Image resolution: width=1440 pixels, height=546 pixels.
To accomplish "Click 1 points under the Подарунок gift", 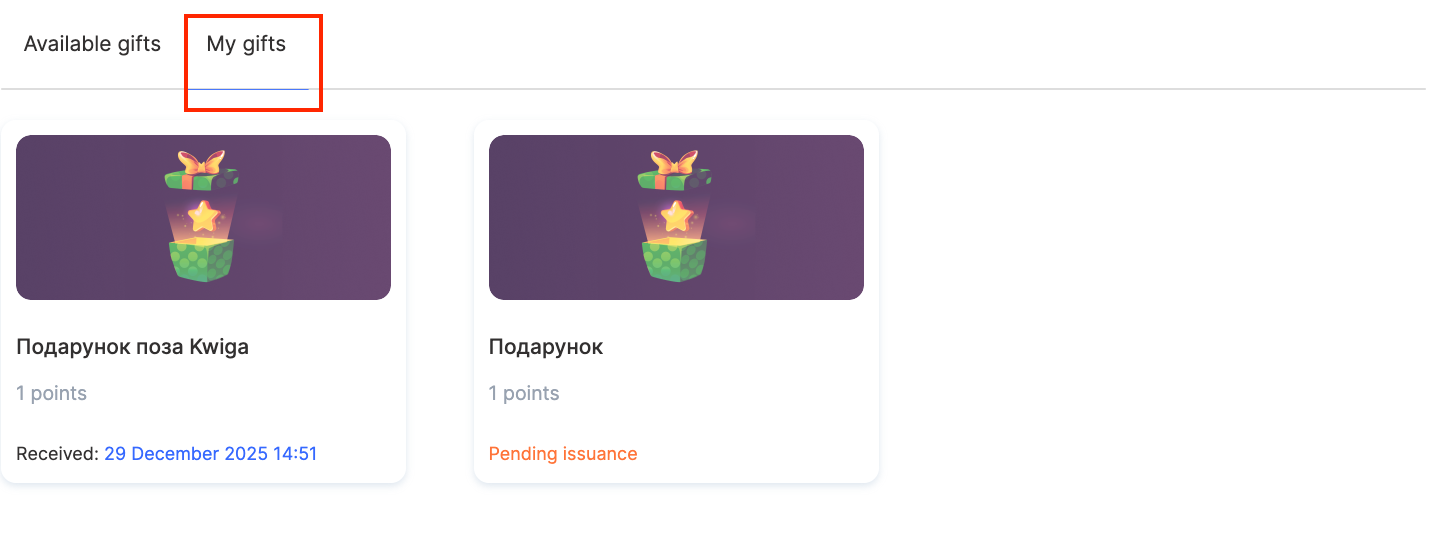I will point(524,393).
